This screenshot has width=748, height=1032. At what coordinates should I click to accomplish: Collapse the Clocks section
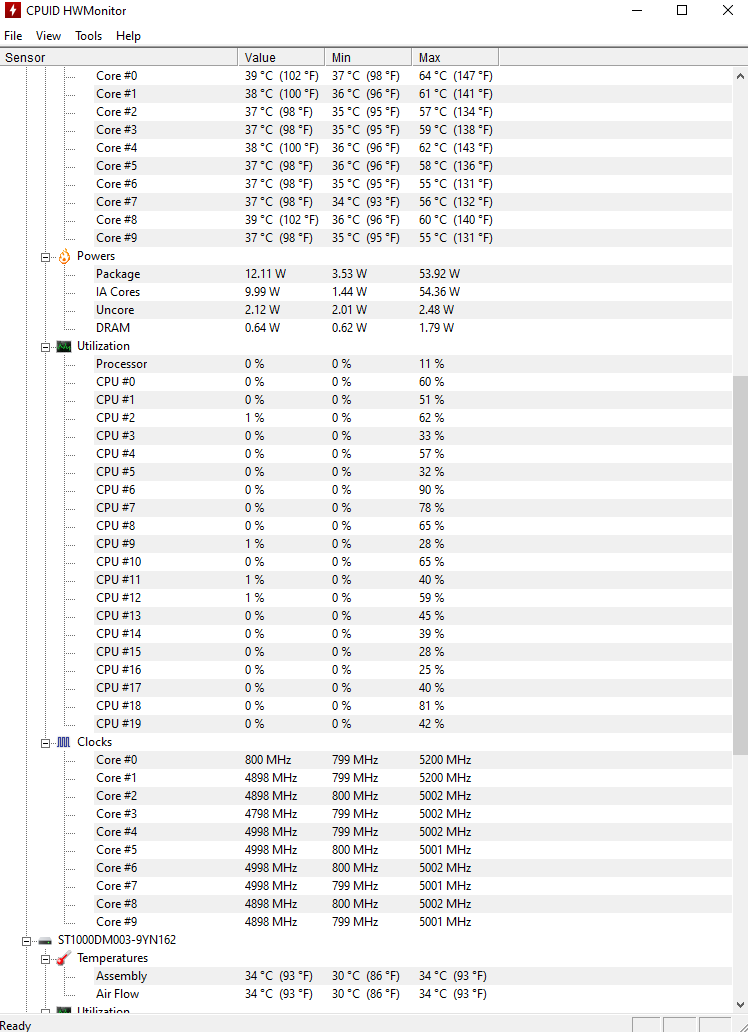(45, 743)
